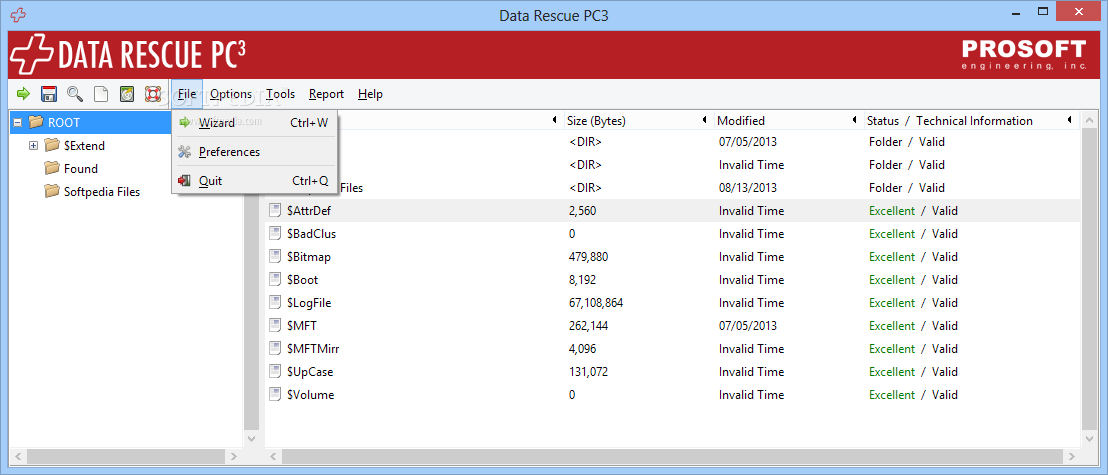The height and width of the screenshot is (475, 1108).
Task: Open the Options menu
Action: coord(231,93)
